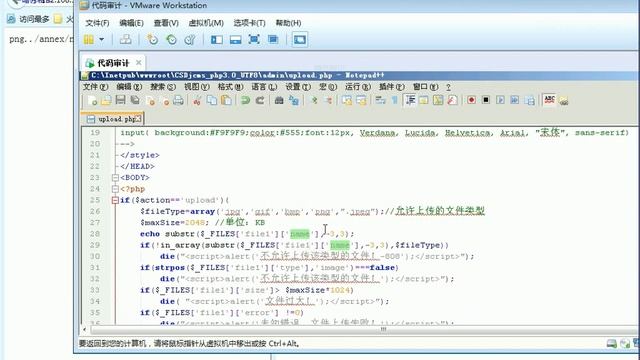
Task: Collapse the fold marker at line 23 BODY
Action: pyautogui.click(x=115, y=178)
